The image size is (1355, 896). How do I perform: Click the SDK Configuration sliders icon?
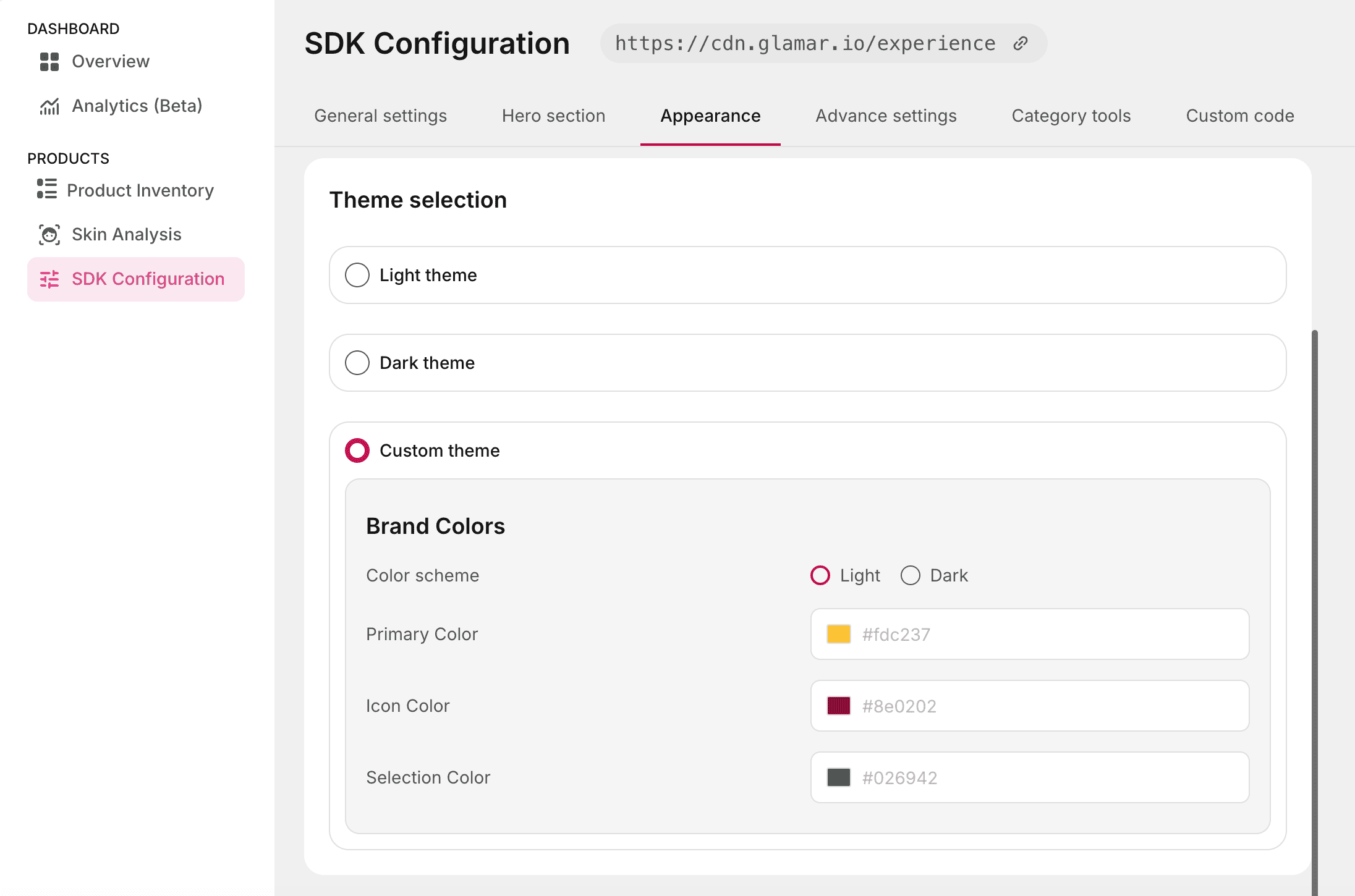49,279
